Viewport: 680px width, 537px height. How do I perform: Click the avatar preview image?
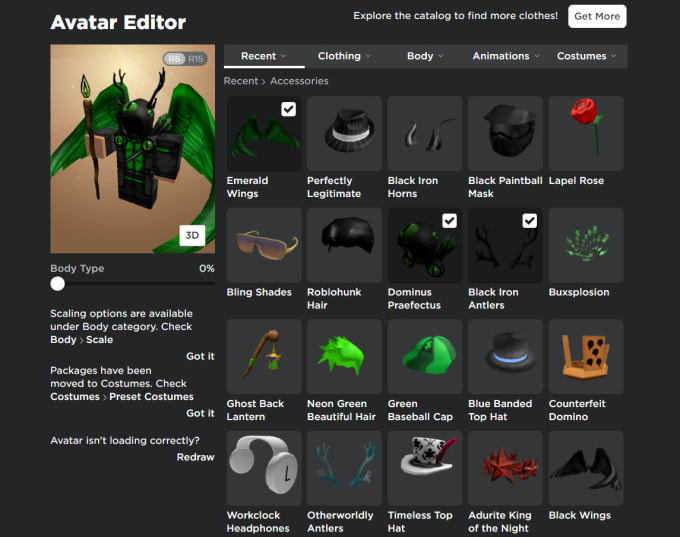132,149
